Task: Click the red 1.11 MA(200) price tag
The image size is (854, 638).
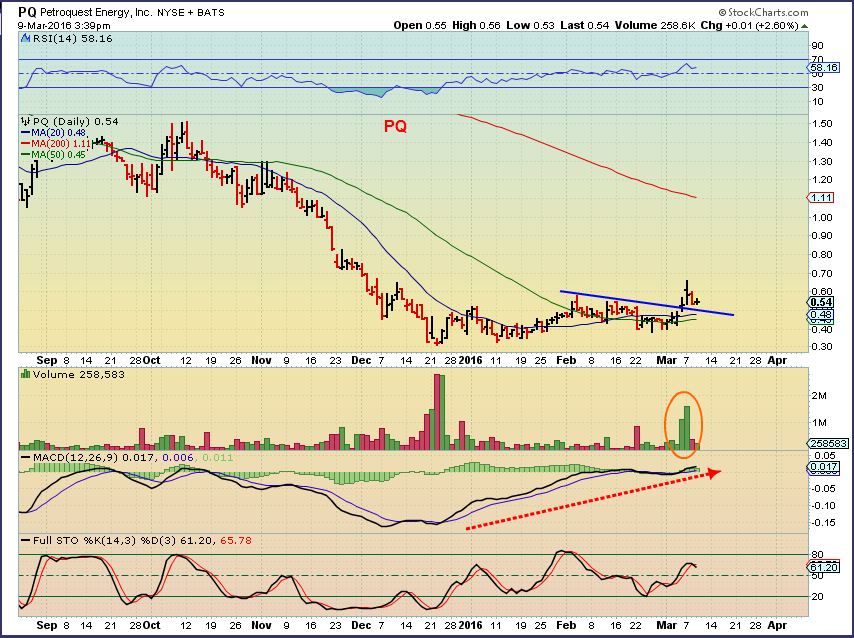Action: point(820,197)
